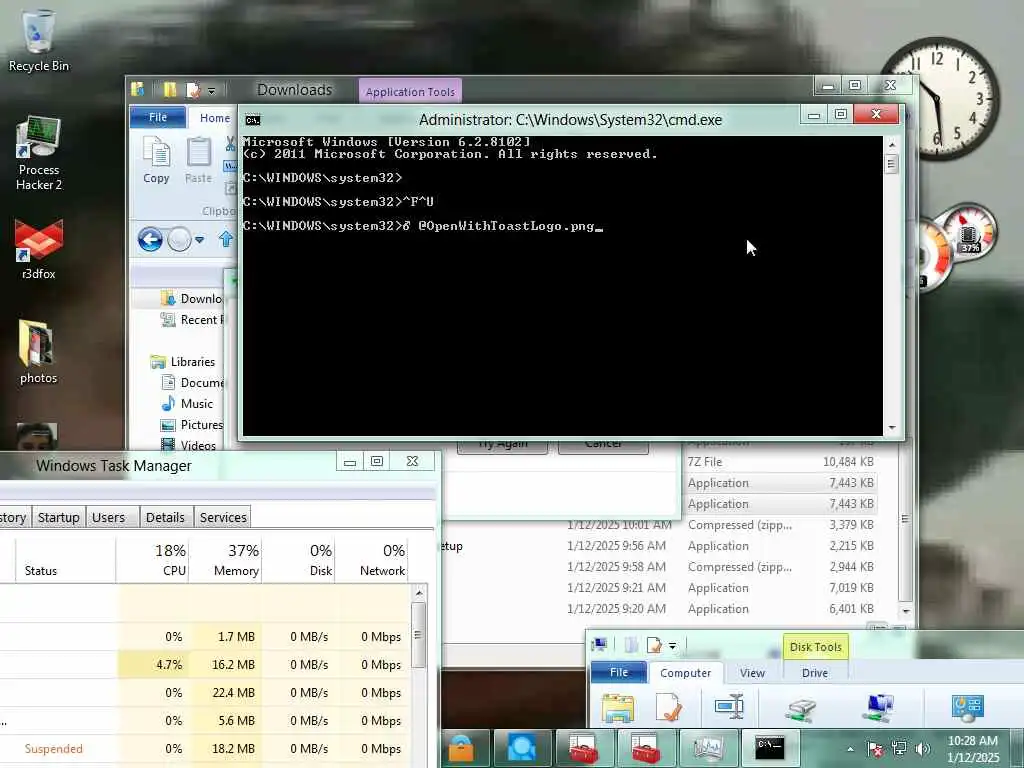Screen dimensions: 1024x768
Task: Open Downloads quick access toolbar customize dropdown
Action: pos(212,91)
